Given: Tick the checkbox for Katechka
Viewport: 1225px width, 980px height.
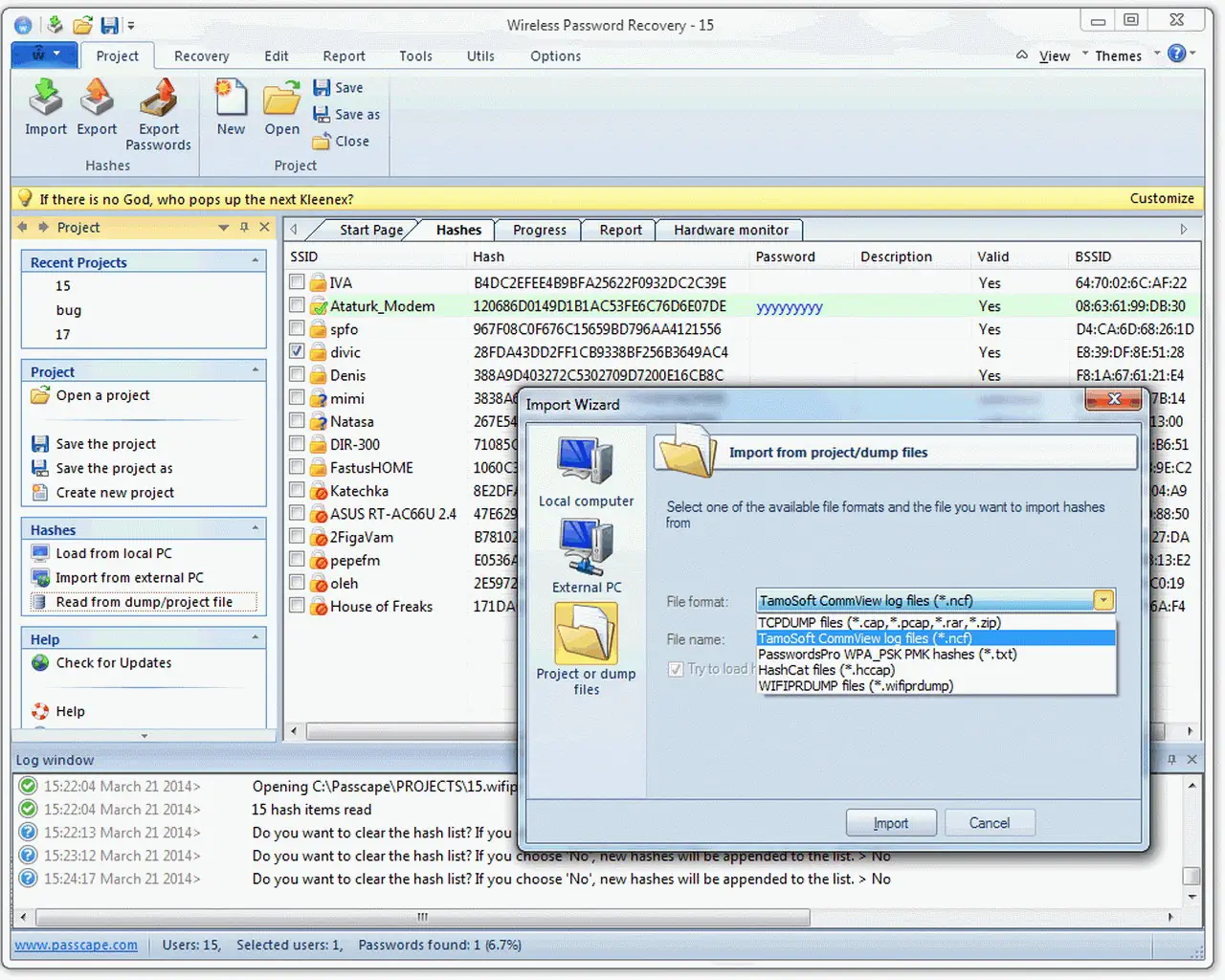Looking at the screenshot, I should click(x=298, y=490).
